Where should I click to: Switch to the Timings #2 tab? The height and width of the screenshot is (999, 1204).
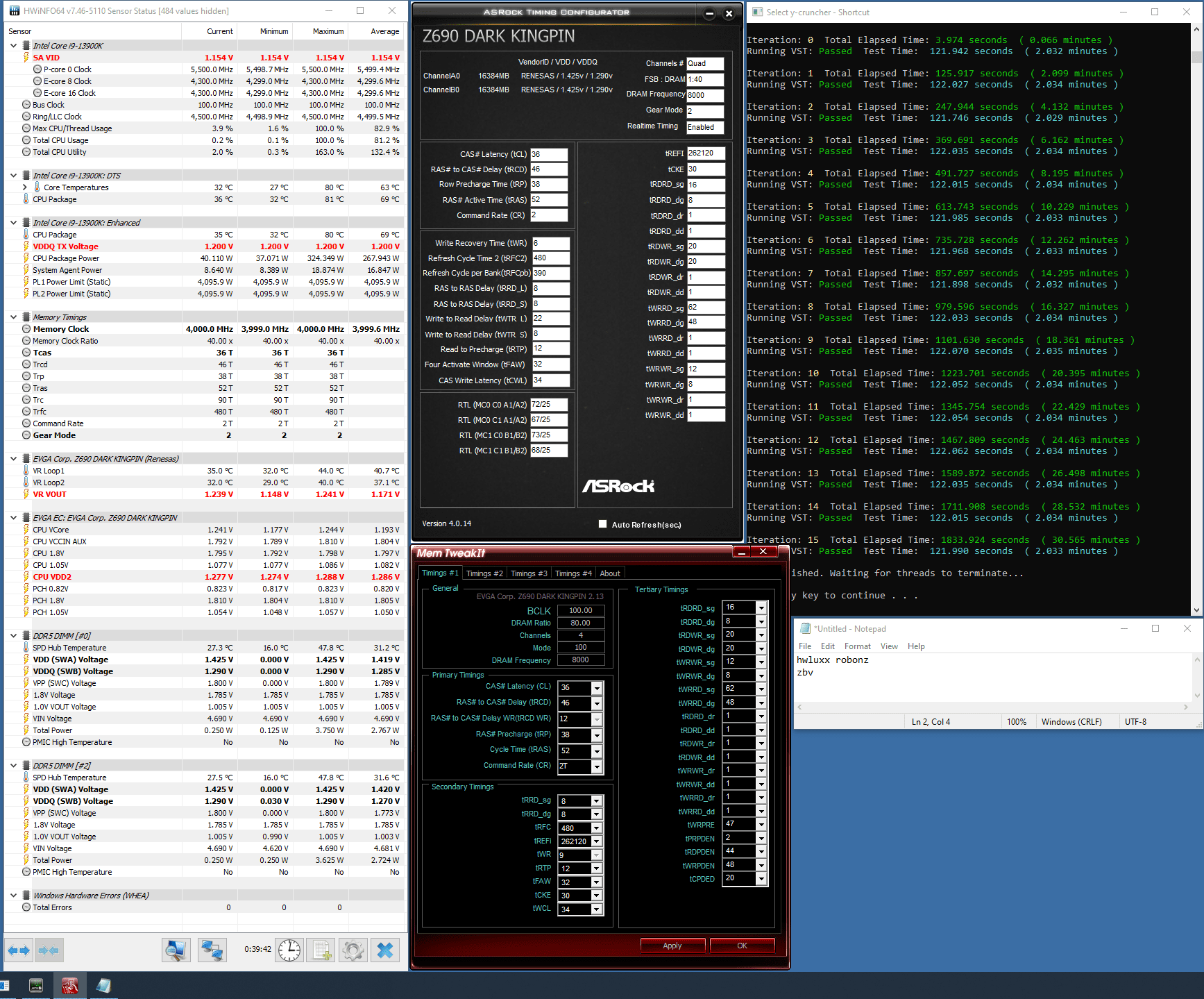pos(484,573)
